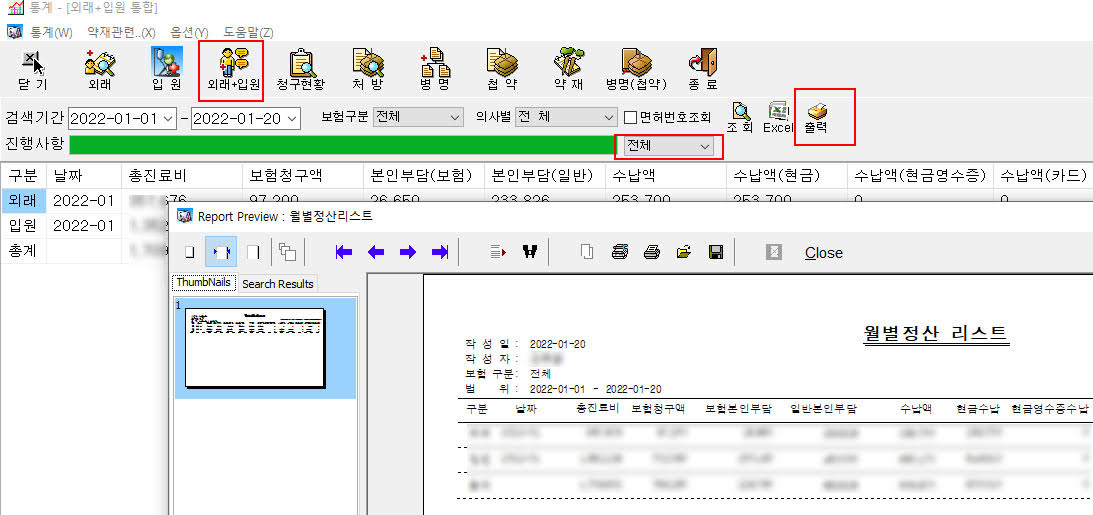Click the 출력 print icon

click(818, 116)
